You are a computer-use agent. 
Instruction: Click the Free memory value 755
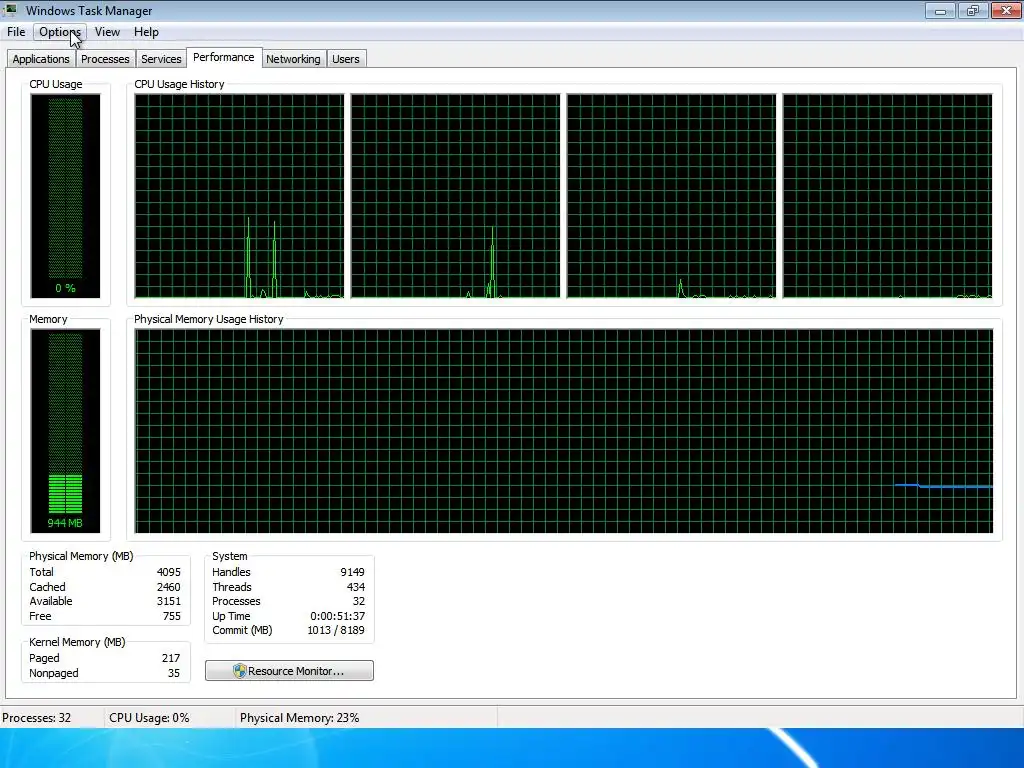click(172, 616)
